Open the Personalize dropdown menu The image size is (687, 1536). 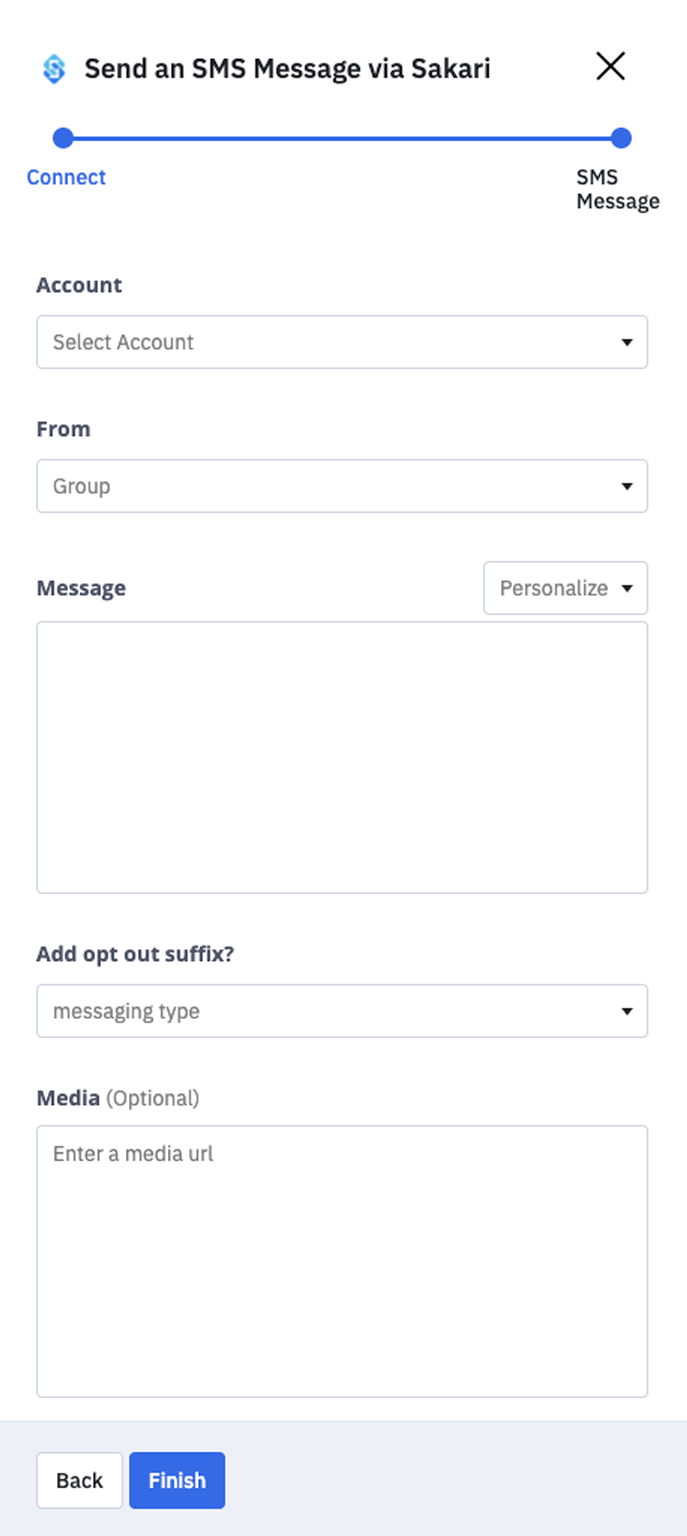(565, 588)
